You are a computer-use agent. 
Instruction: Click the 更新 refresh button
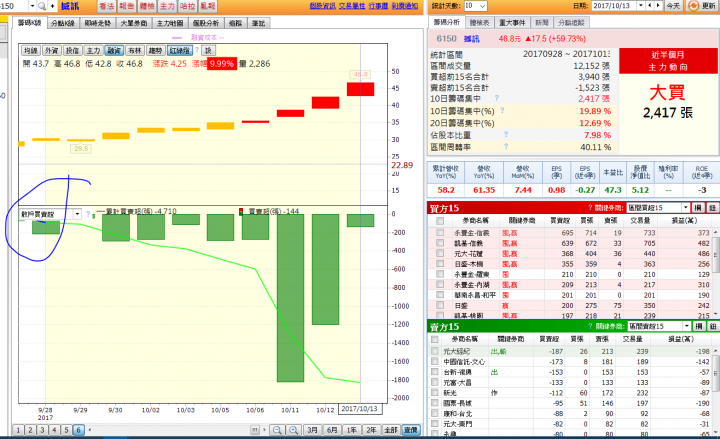pyautogui.click(x=702, y=6)
